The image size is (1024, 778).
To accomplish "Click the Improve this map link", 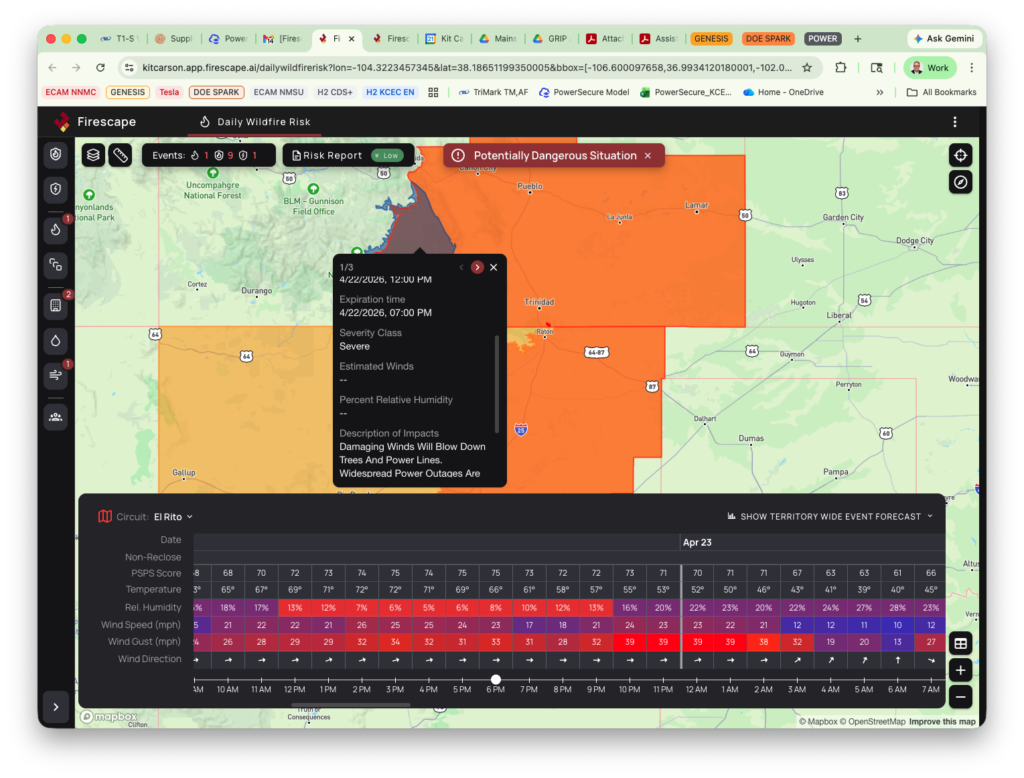I will coord(943,722).
